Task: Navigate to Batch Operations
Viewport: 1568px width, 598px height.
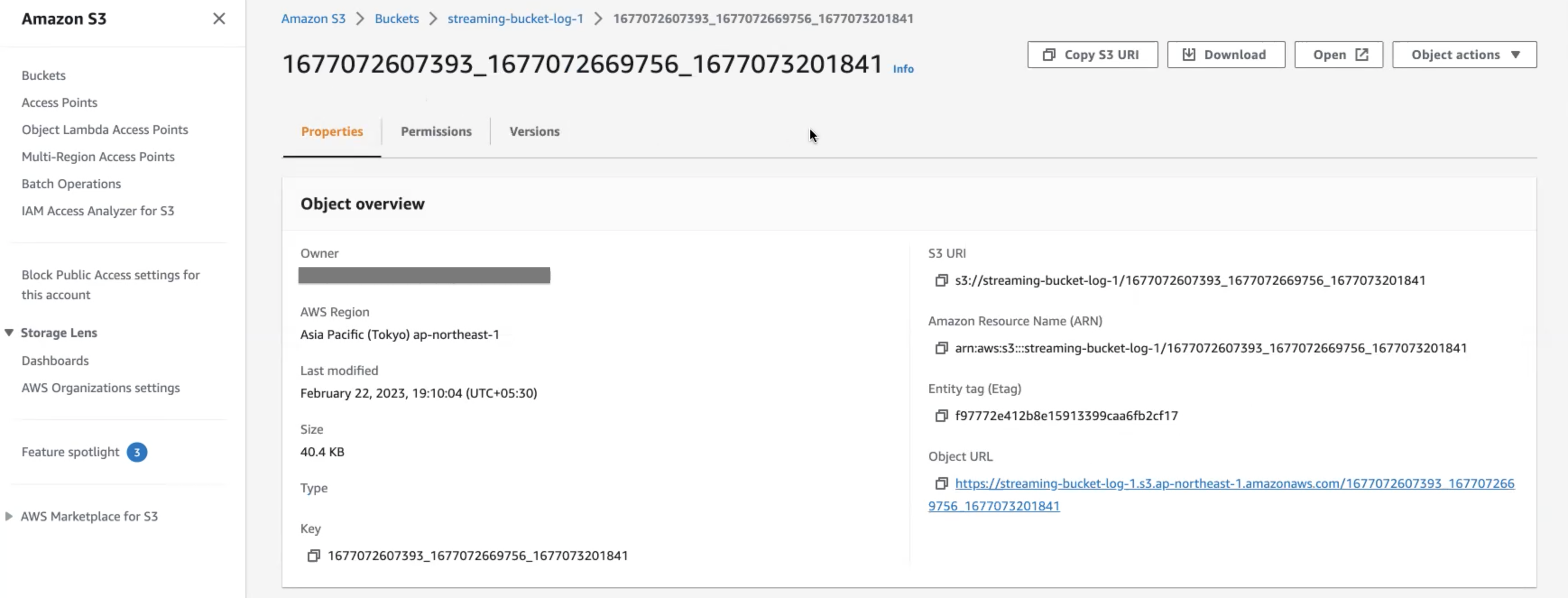Action: (x=71, y=184)
